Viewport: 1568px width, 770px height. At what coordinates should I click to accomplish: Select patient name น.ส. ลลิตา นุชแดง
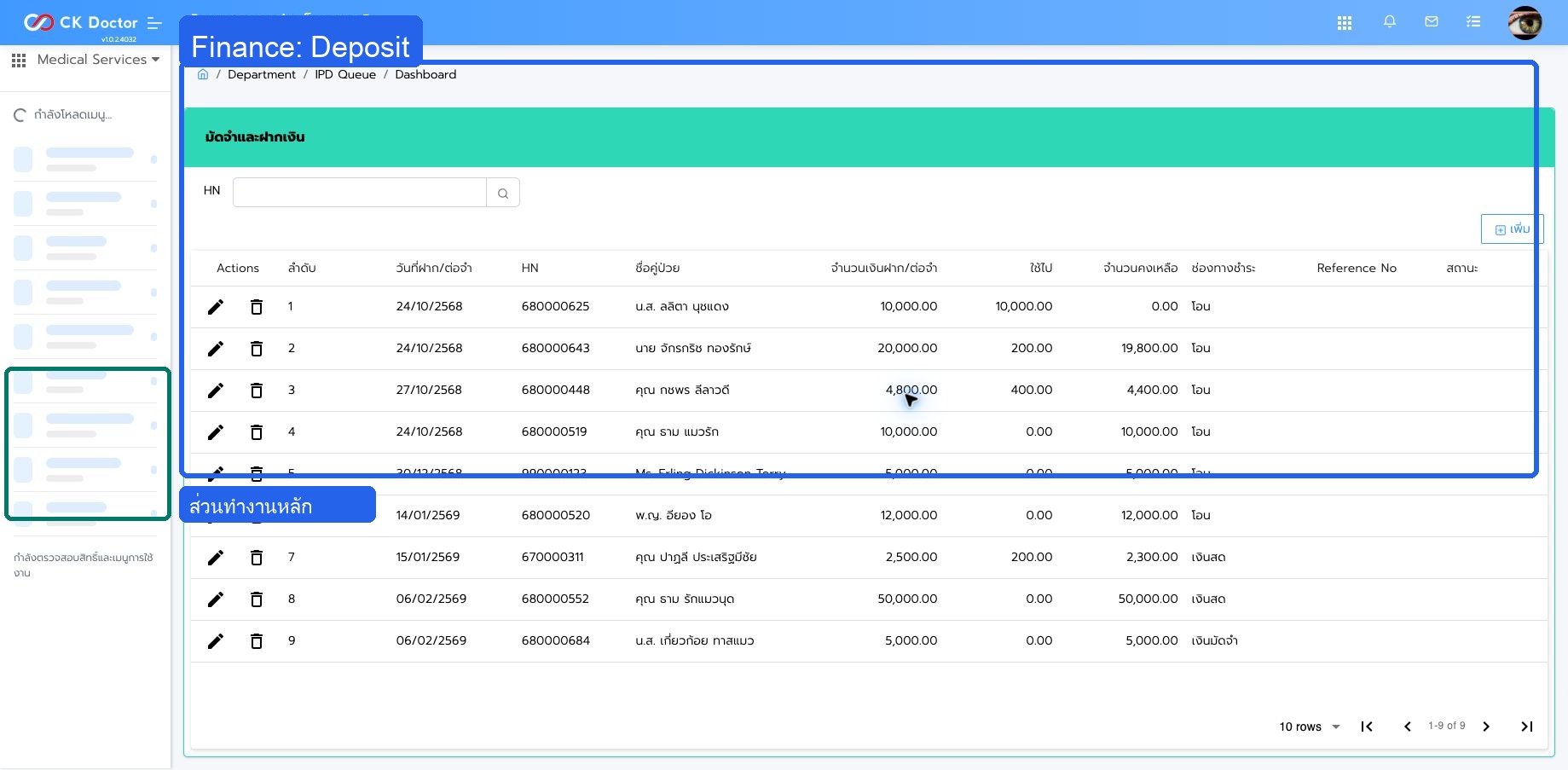click(682, 306)
